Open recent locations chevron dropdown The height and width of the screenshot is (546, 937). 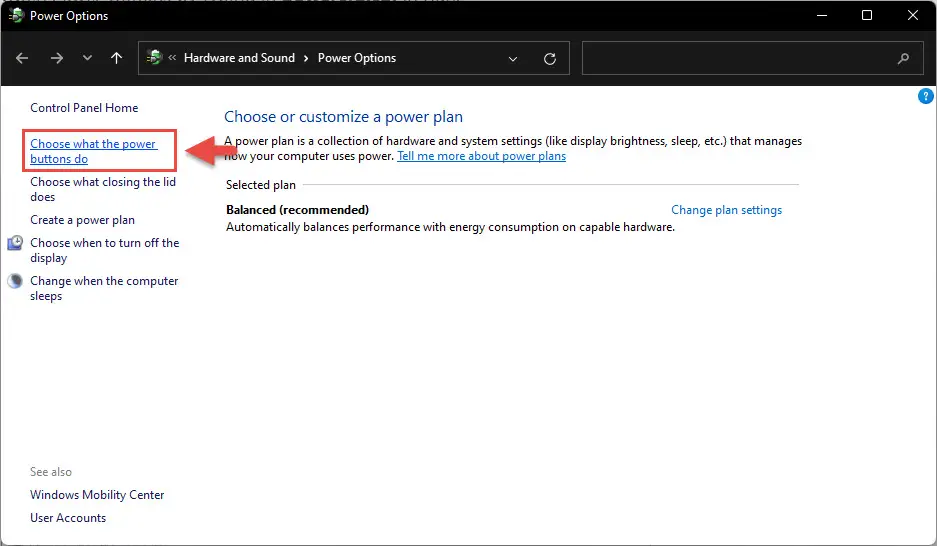[87, 58]
